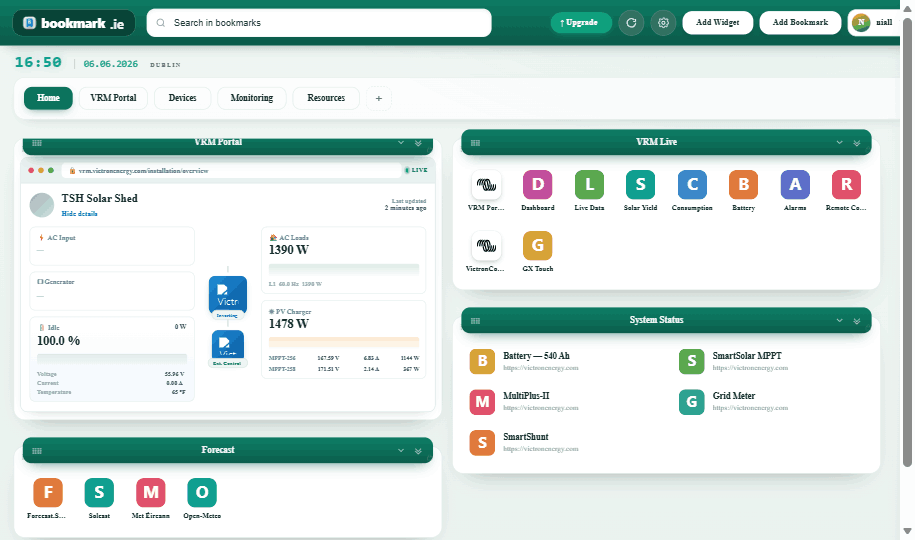Click the refresh icon in header
Image resolution: width=915 pixels, height=540 pixels.
(x=631, y=23)
